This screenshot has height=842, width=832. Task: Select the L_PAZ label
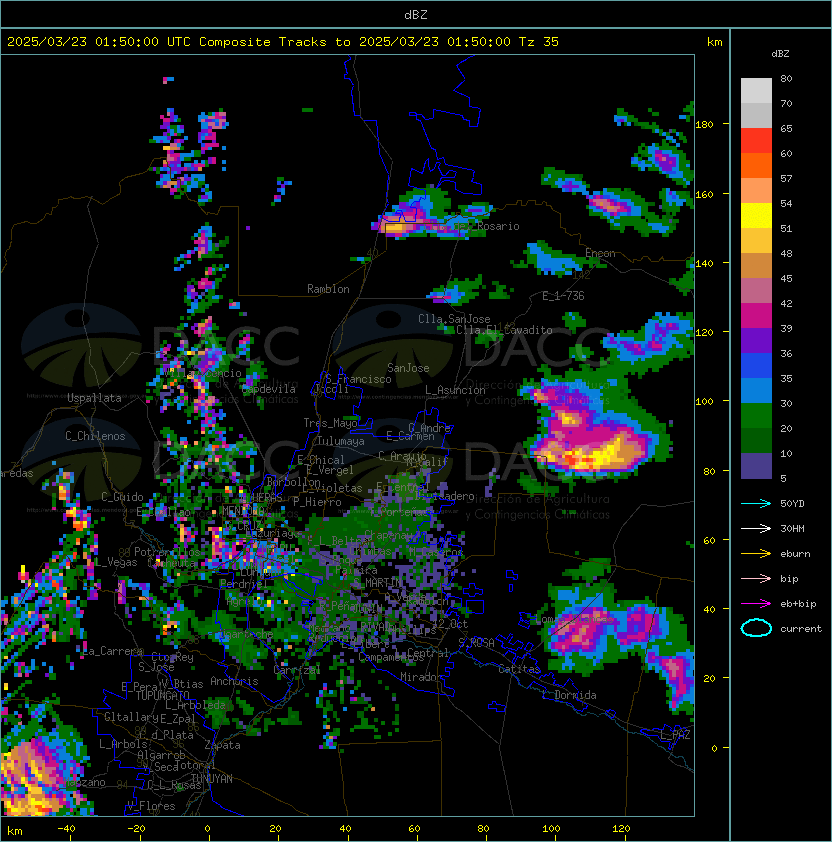pos(675,735)
